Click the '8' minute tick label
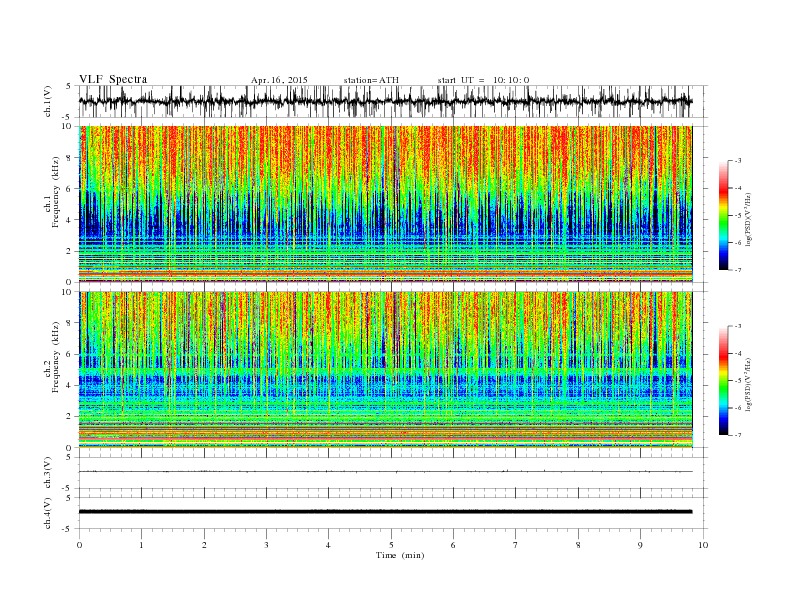The width and height of the screenshot is (792, 612). click(x=578, y=545)
